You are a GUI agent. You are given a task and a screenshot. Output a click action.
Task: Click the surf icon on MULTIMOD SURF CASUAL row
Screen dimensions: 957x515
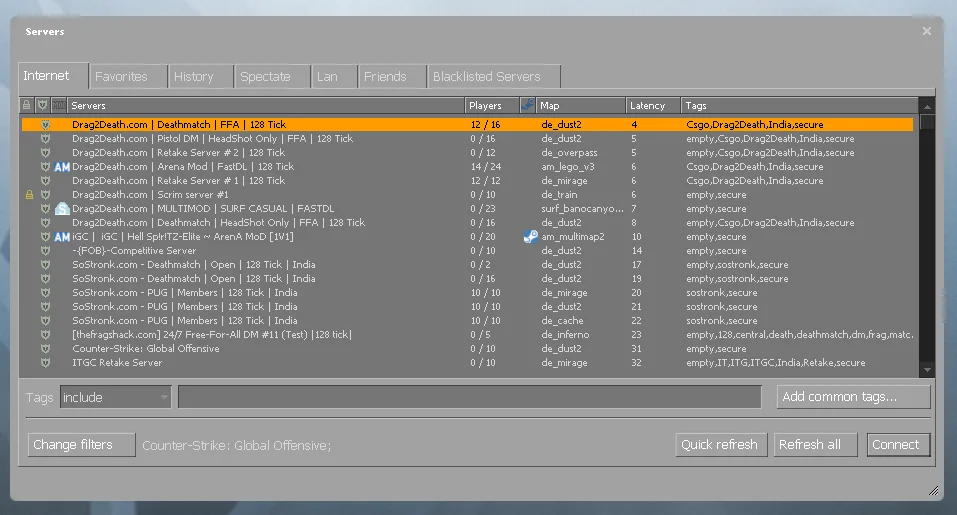pyautogui.click(x=62, y=209)
